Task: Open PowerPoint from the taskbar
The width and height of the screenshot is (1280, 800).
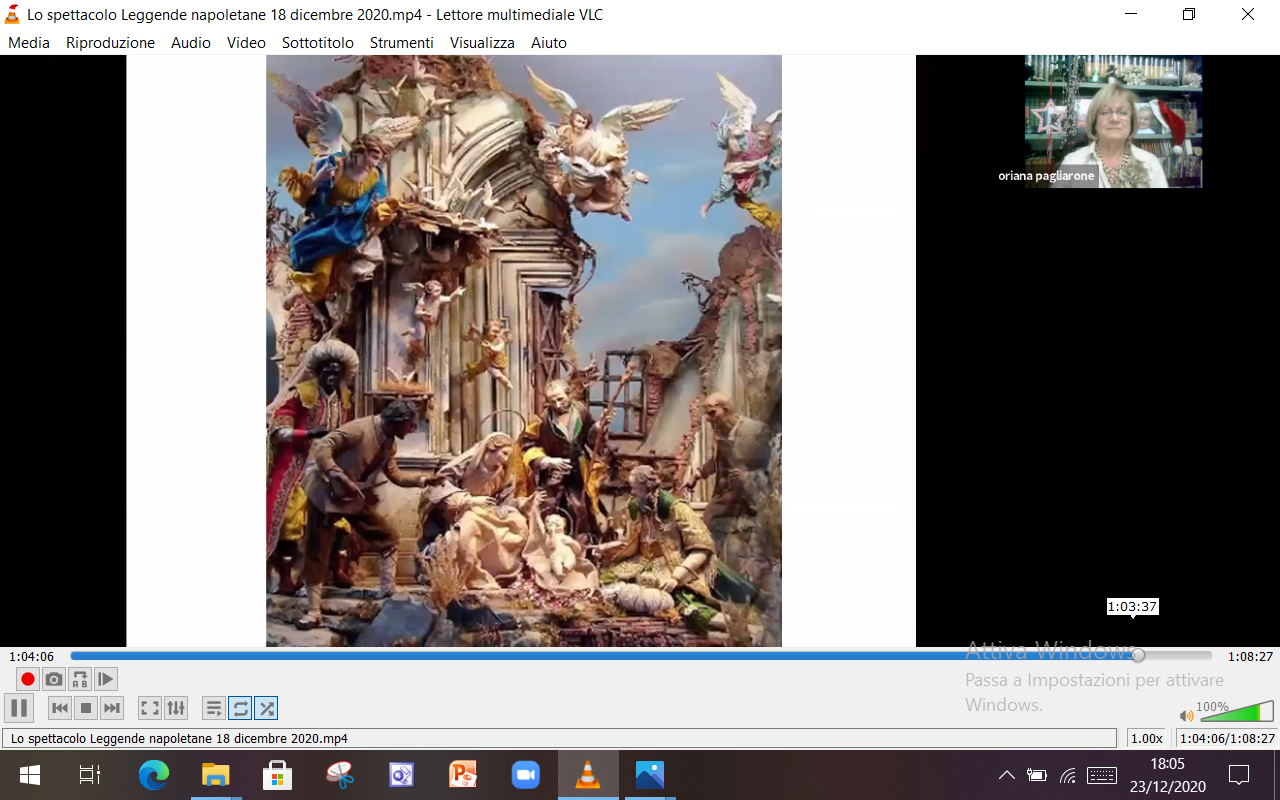Action: point(464,775)
